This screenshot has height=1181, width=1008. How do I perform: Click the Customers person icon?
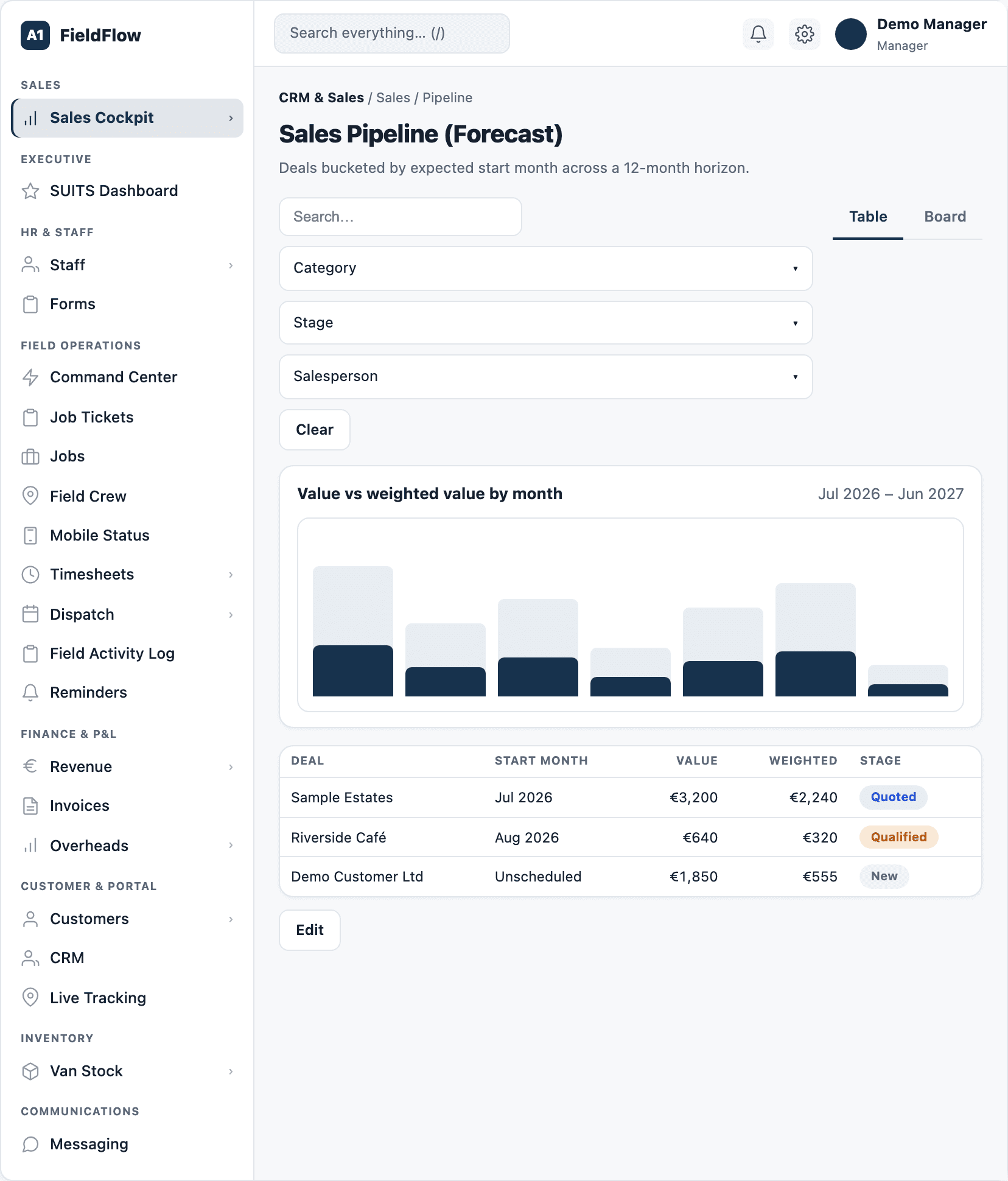(30, 919)
